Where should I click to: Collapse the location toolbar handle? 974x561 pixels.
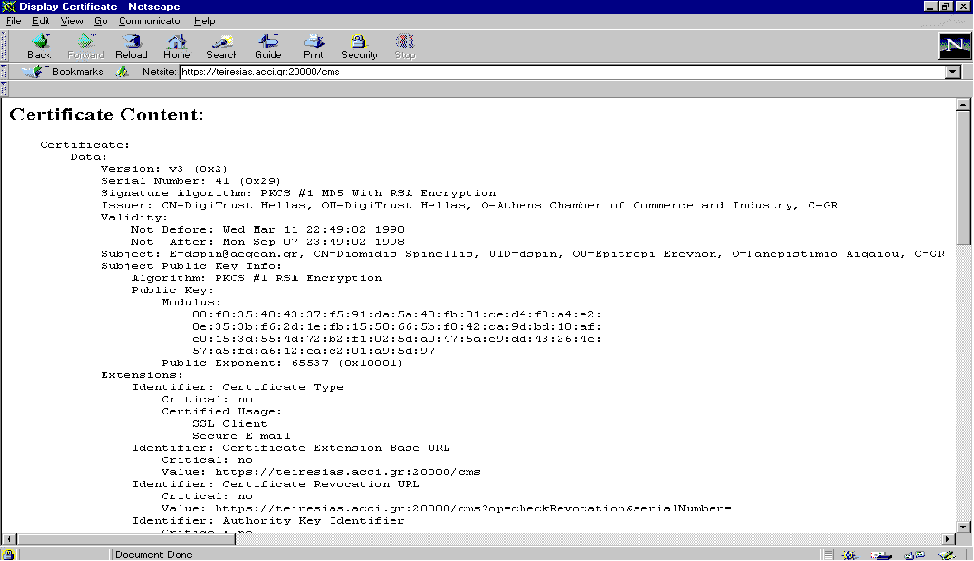pos(4,71)
